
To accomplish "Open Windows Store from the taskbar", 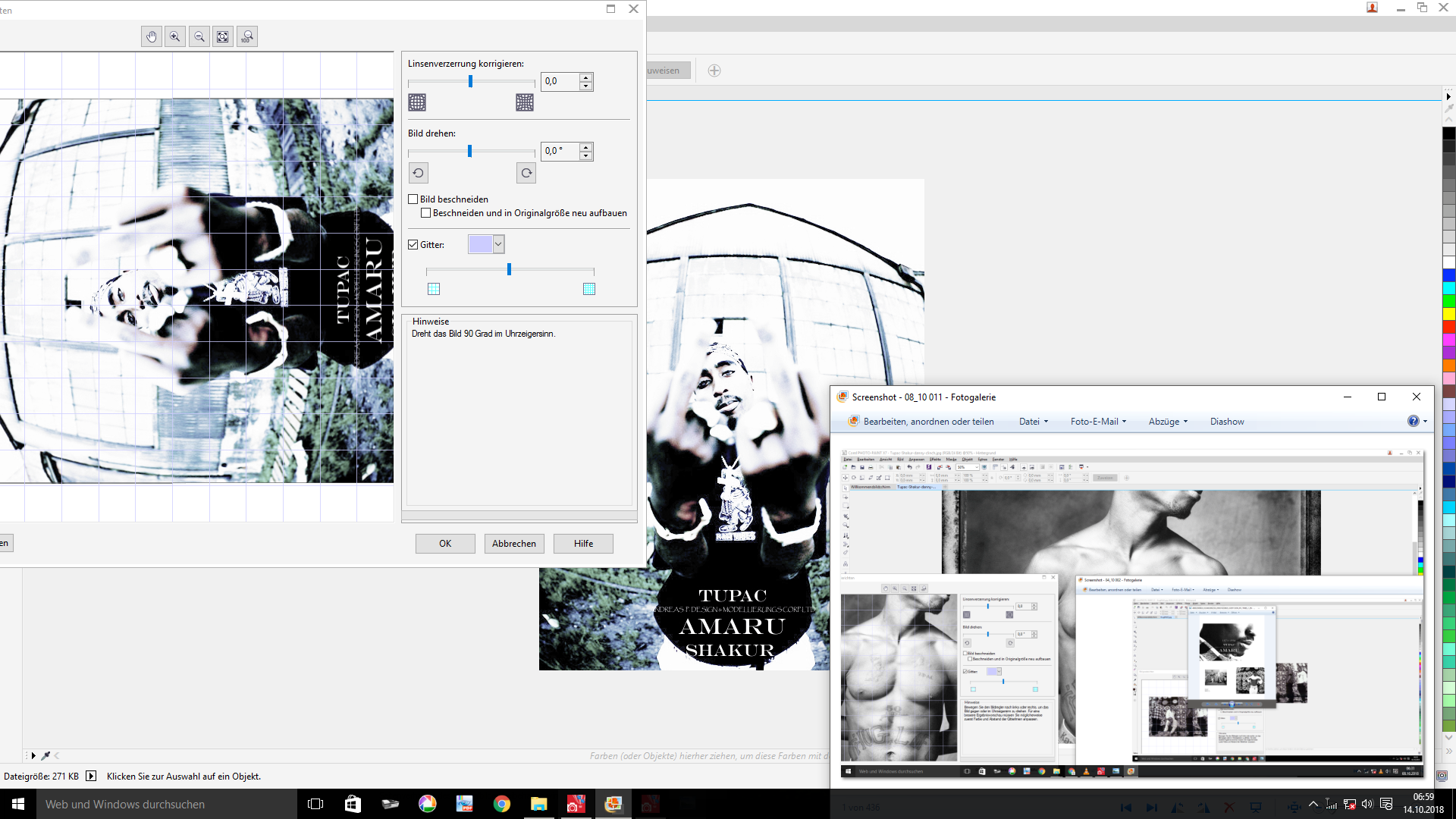I will pos(353,804).
